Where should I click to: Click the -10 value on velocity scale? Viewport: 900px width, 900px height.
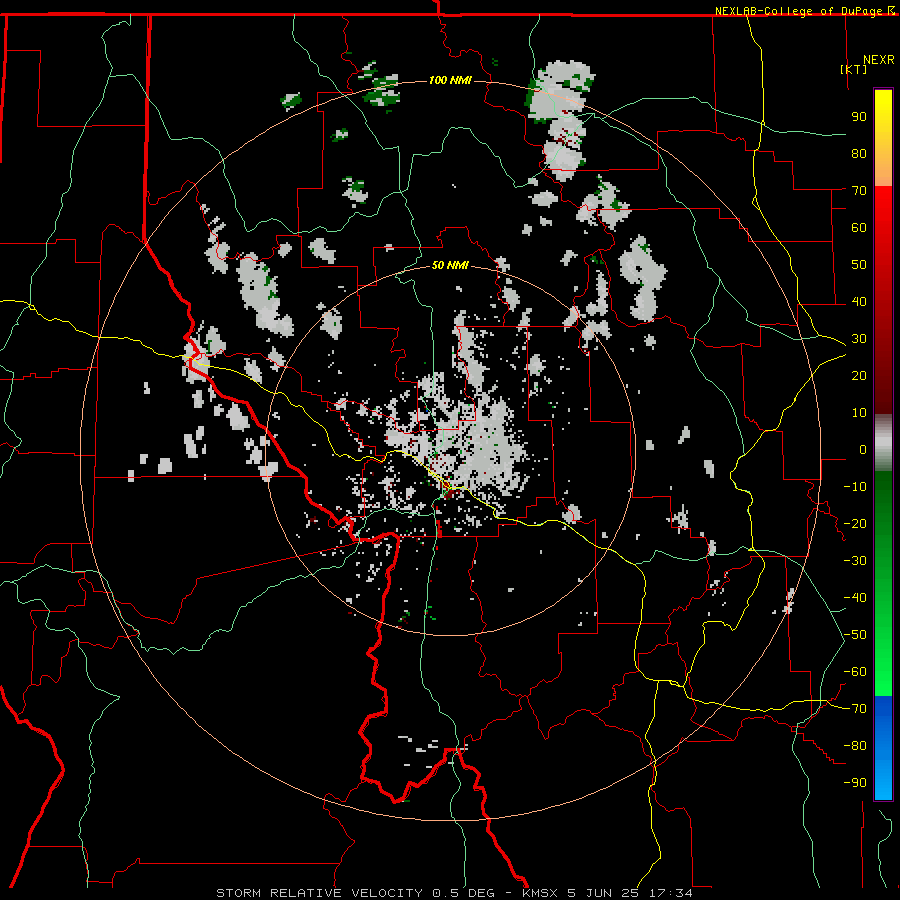coord(855,487)
